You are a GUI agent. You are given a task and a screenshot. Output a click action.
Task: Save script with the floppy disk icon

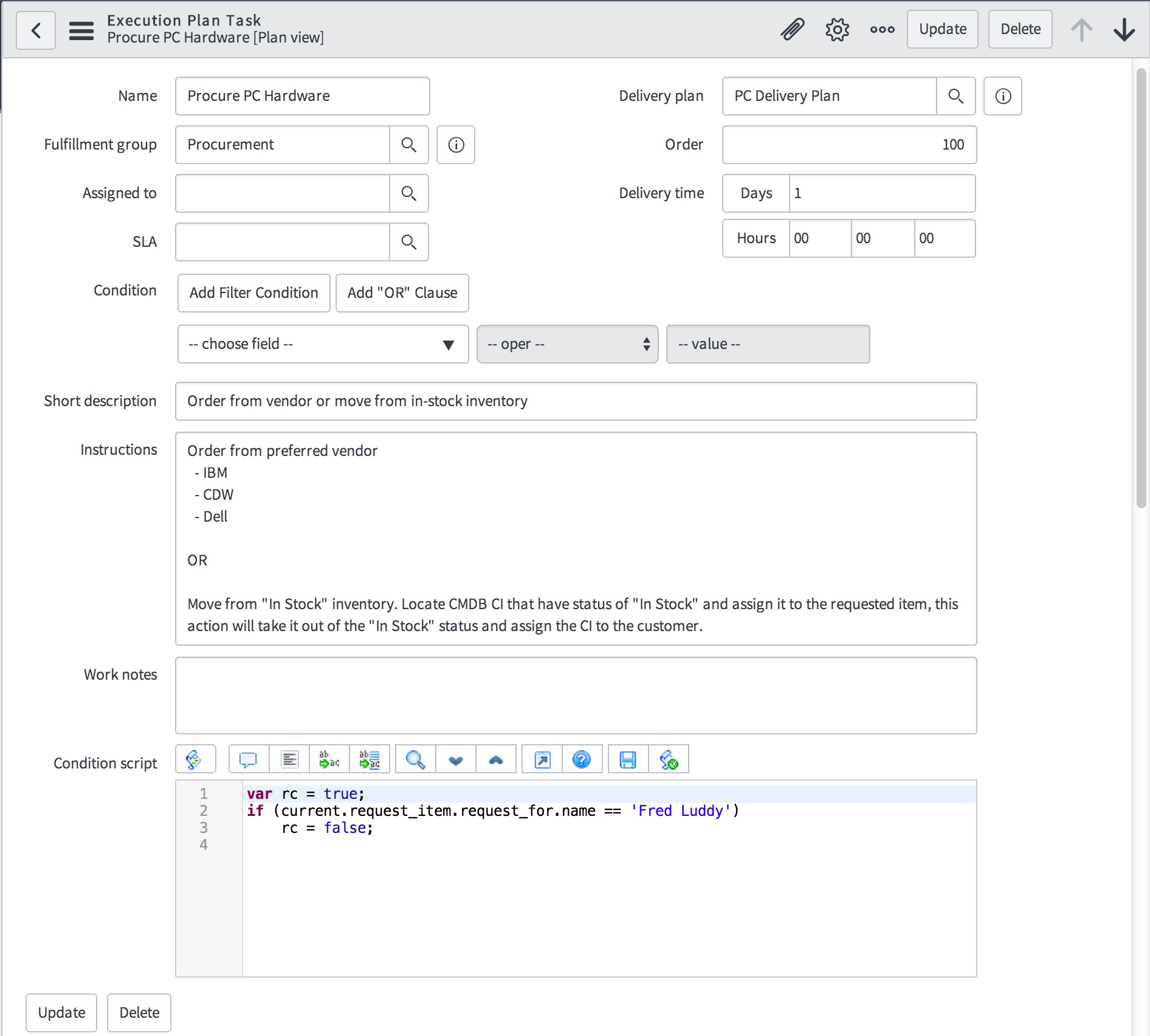pyautogui.click(x=628, y=759)
